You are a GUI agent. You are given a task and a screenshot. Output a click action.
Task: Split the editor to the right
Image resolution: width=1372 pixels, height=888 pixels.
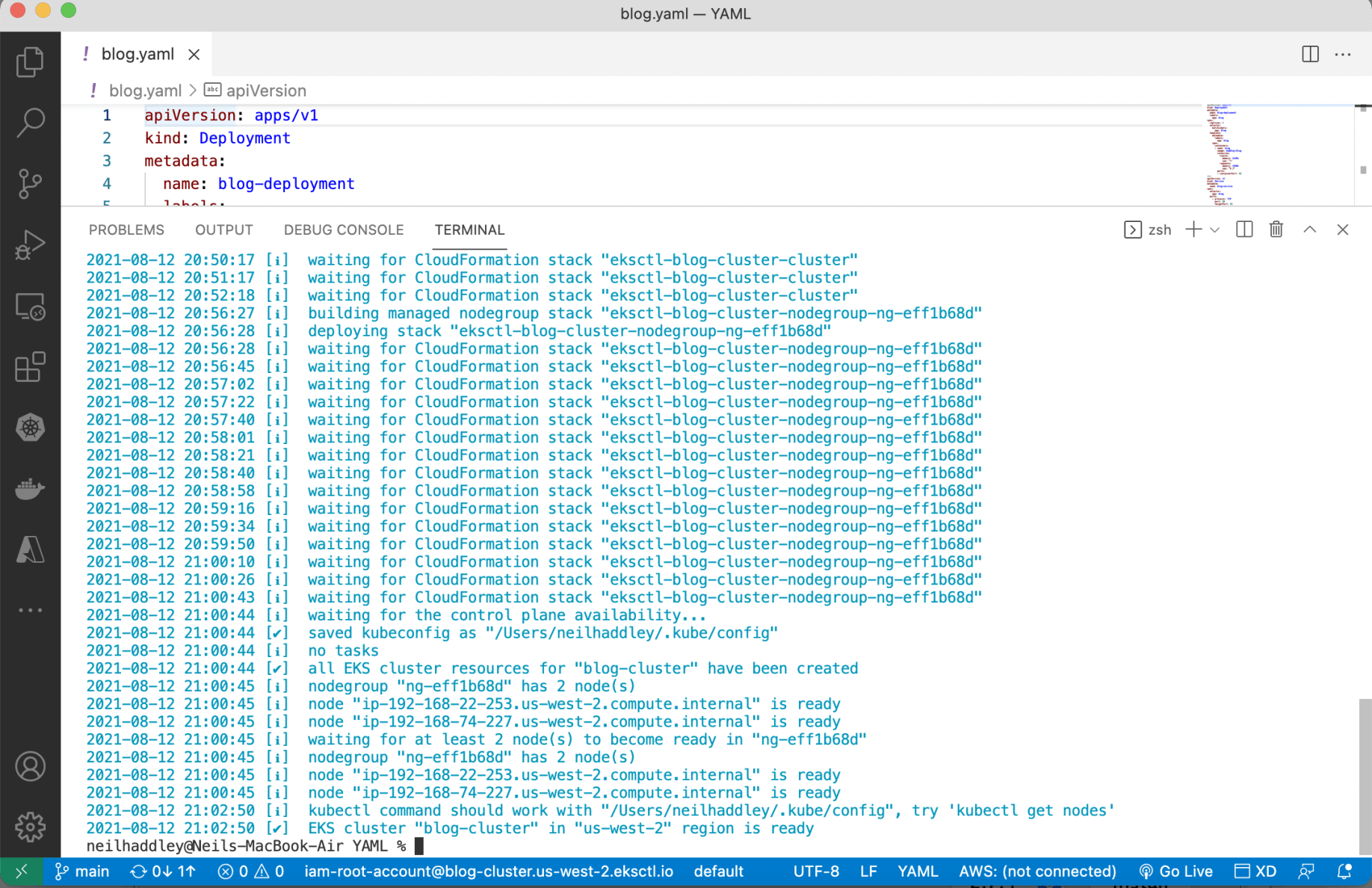coord(1310,54)
